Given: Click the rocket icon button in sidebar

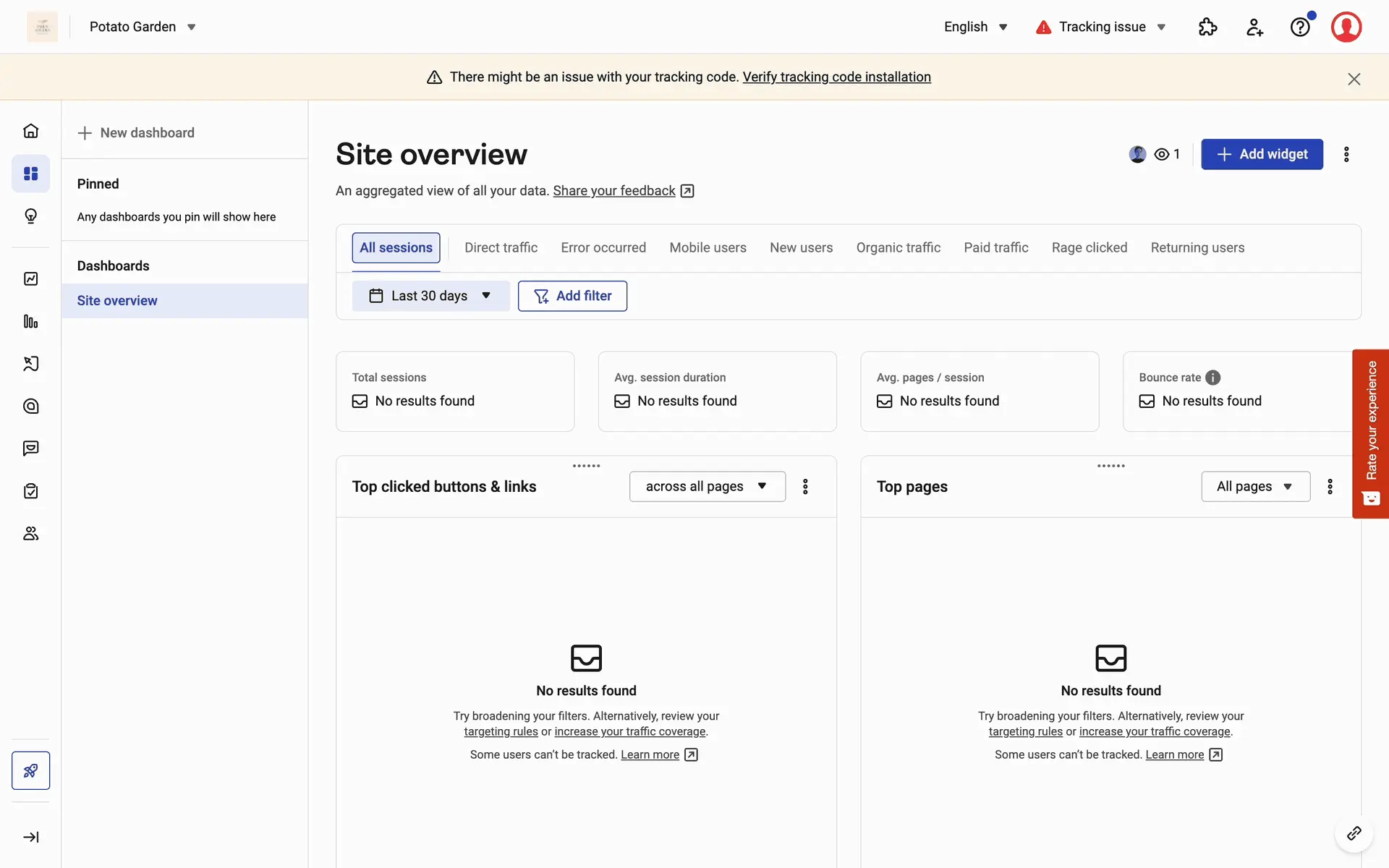Looking at the screenshot, I should pos(30,770).
